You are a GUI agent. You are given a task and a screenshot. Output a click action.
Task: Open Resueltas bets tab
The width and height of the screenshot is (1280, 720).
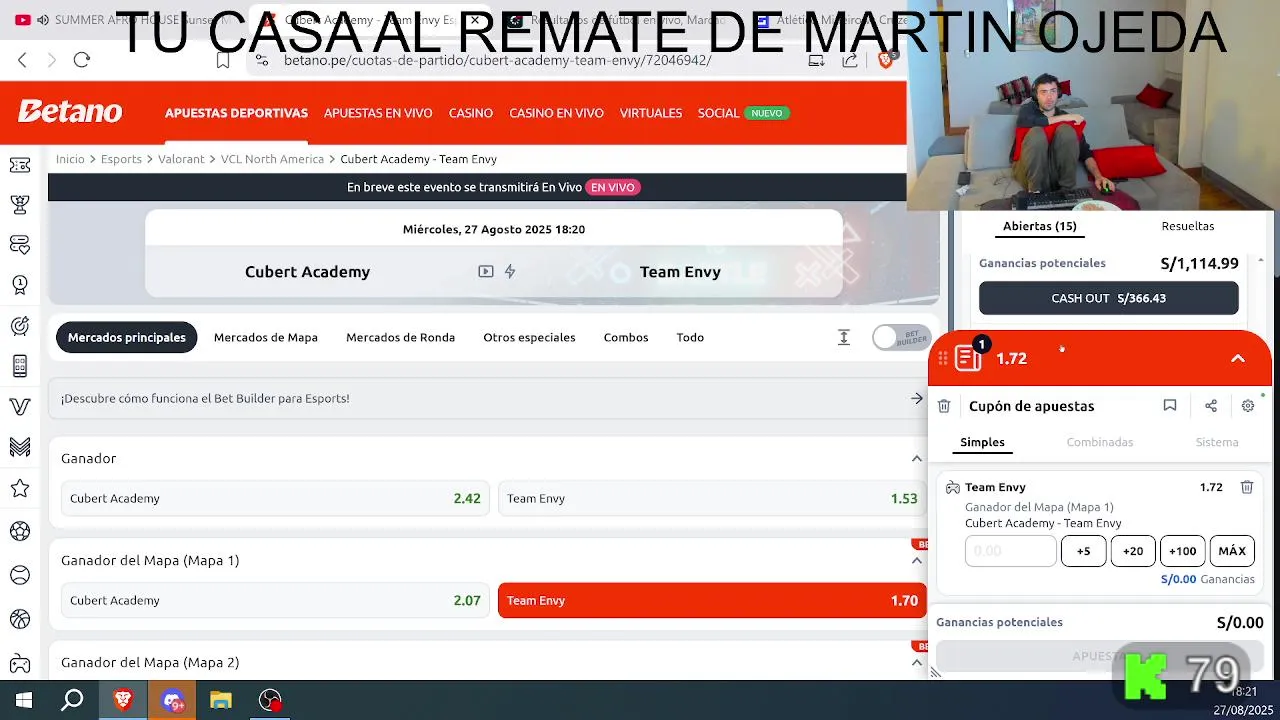pos(1188,226)
